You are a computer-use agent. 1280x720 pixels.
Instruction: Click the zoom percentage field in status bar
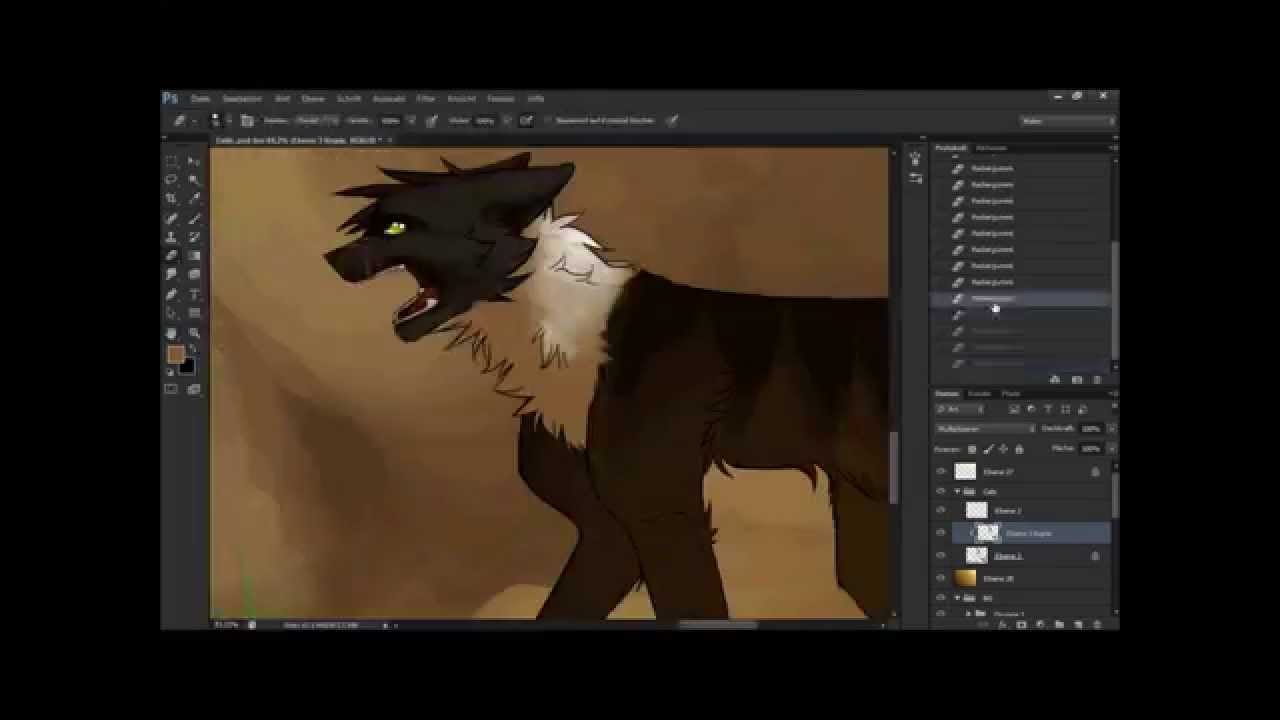coord(227,625)
